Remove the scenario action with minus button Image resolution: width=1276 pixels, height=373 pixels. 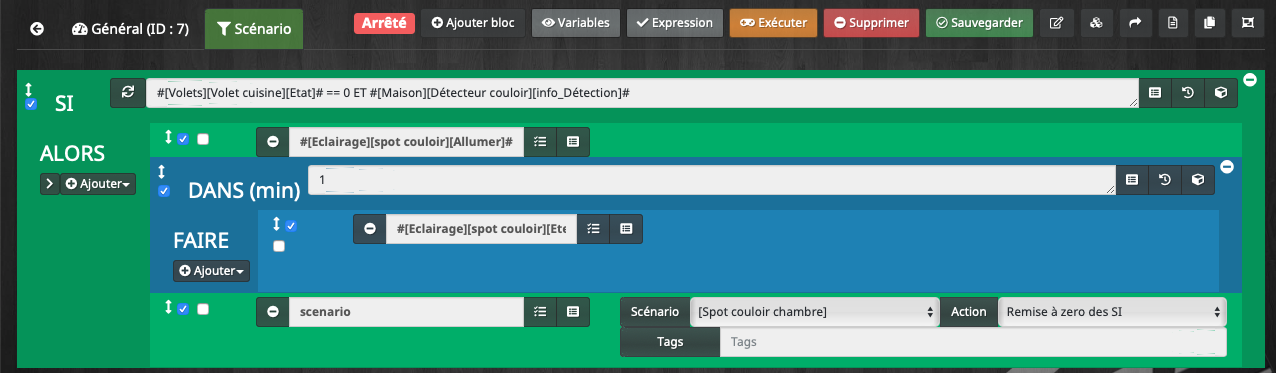[x=273, y=312]
